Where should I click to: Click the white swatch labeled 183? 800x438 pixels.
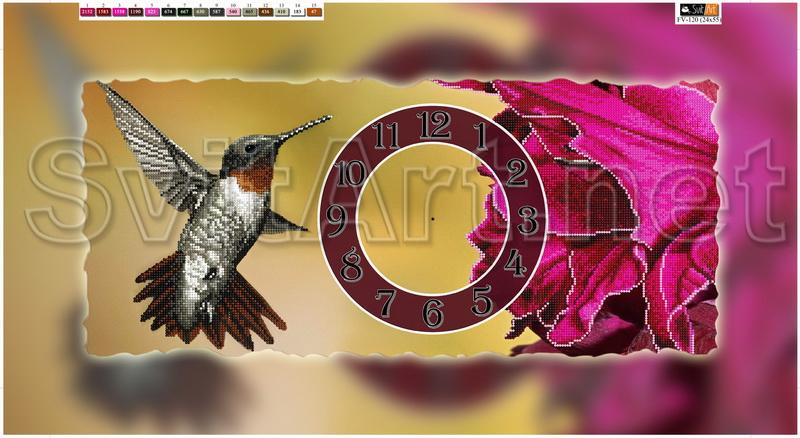point(297,14)
